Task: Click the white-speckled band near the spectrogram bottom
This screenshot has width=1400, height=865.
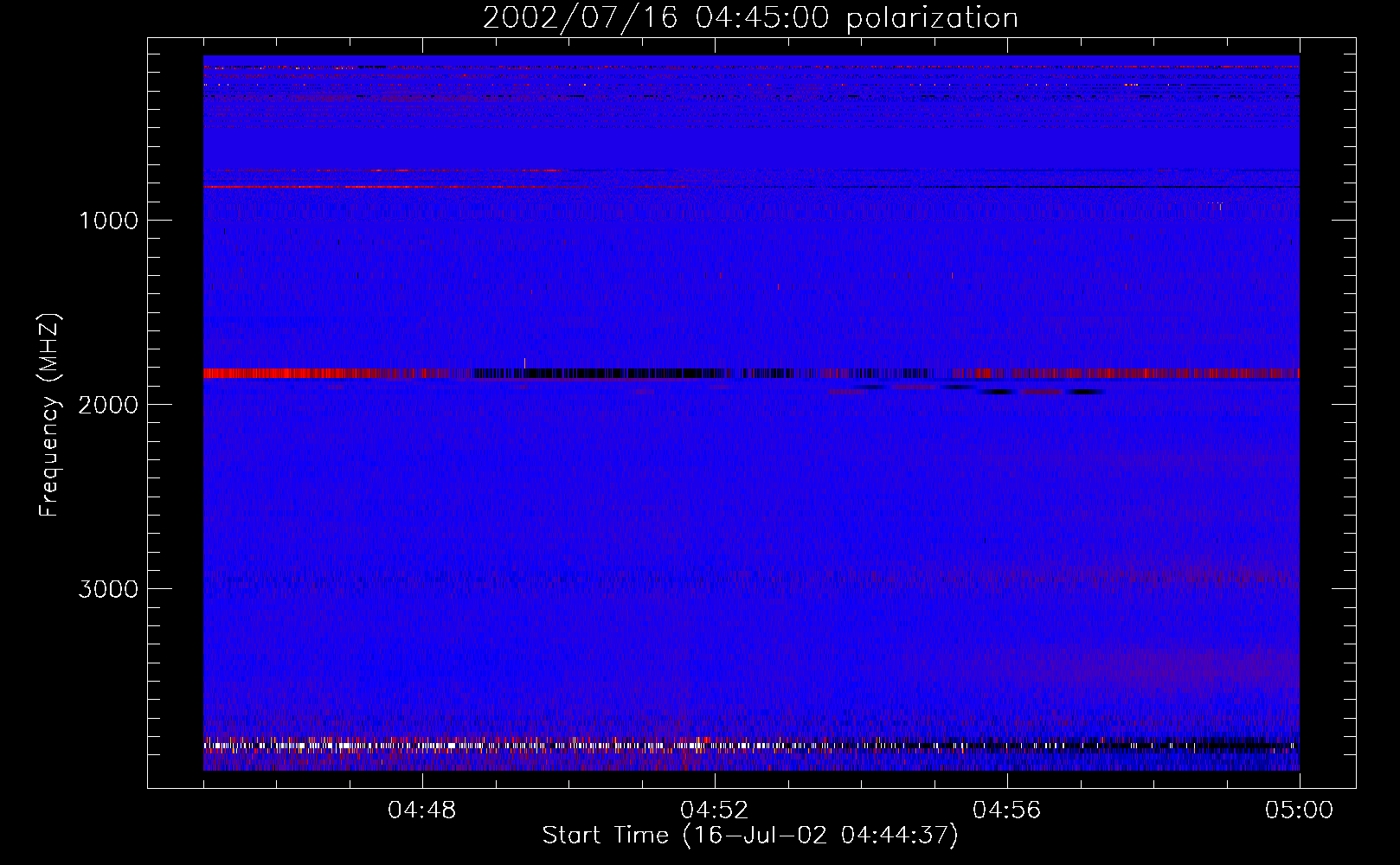Action: click(x=751, y=745)
